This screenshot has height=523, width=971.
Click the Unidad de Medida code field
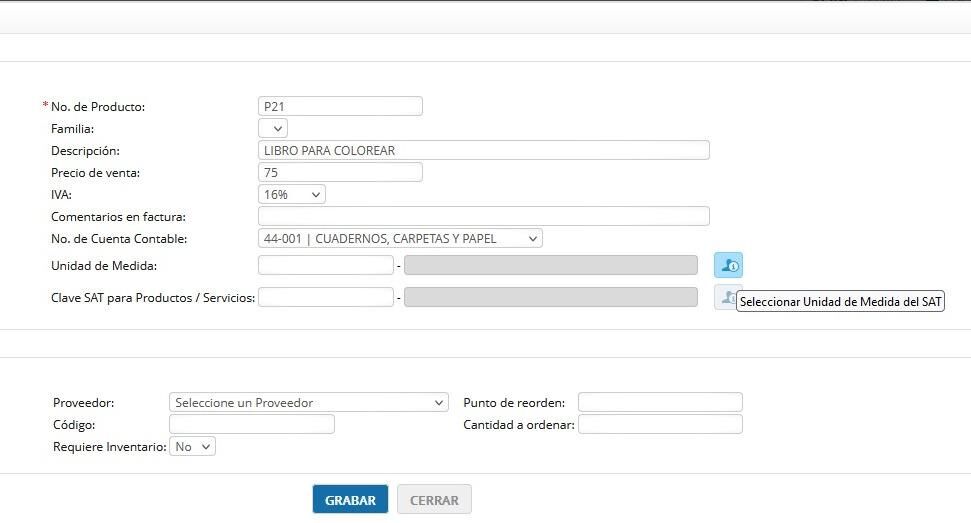[x=326, y=265]
